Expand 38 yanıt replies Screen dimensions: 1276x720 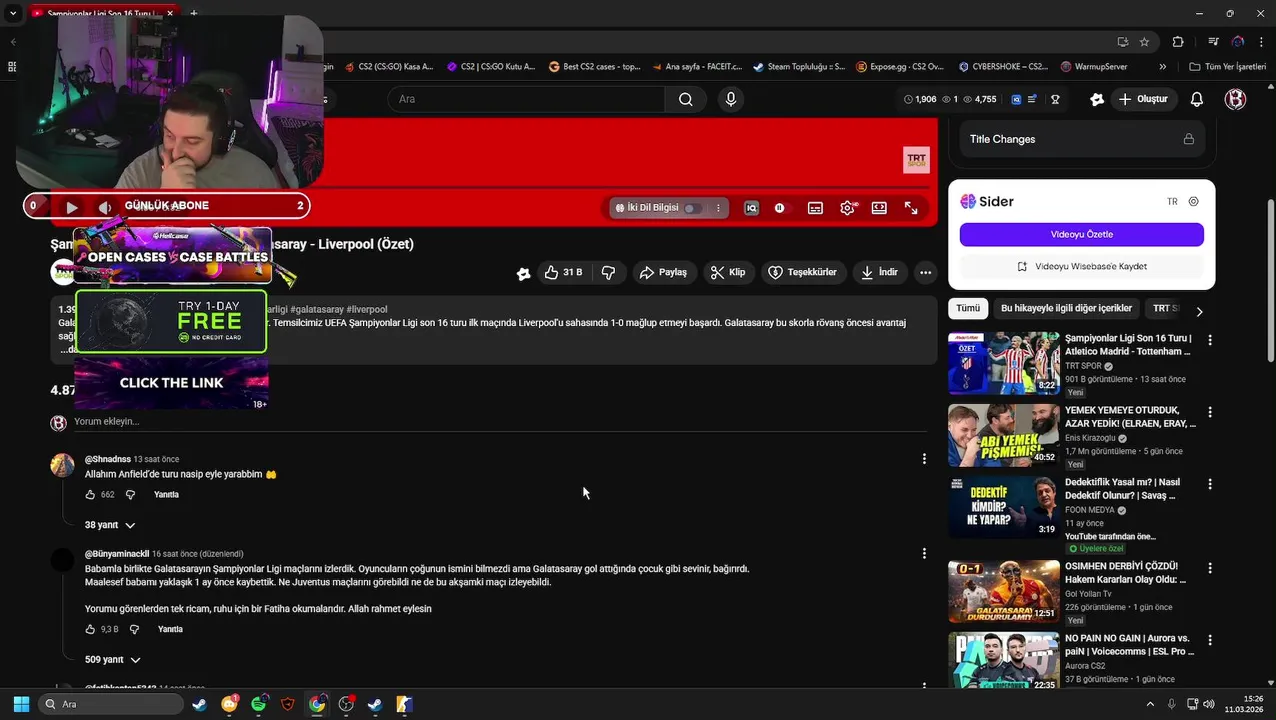tap(110, 525)
